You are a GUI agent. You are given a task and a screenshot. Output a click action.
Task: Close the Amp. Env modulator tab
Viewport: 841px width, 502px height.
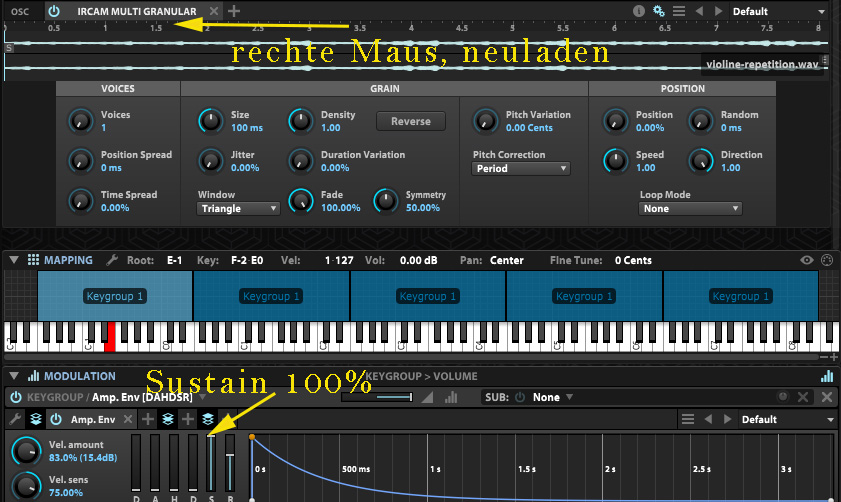pos(128,419)
